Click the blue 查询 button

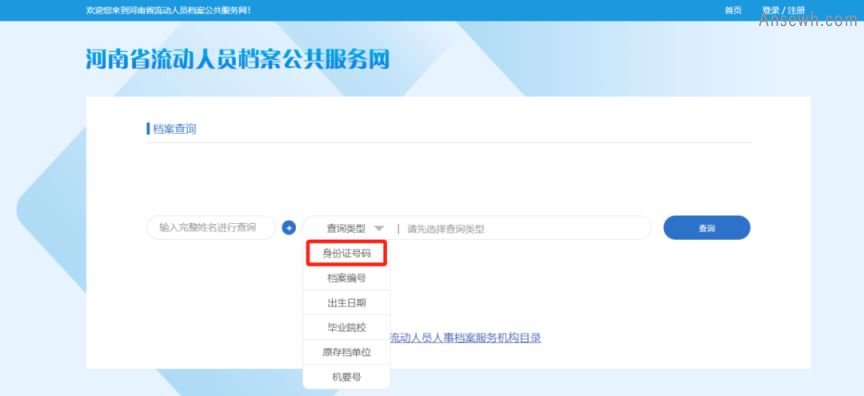pos(707,227)
